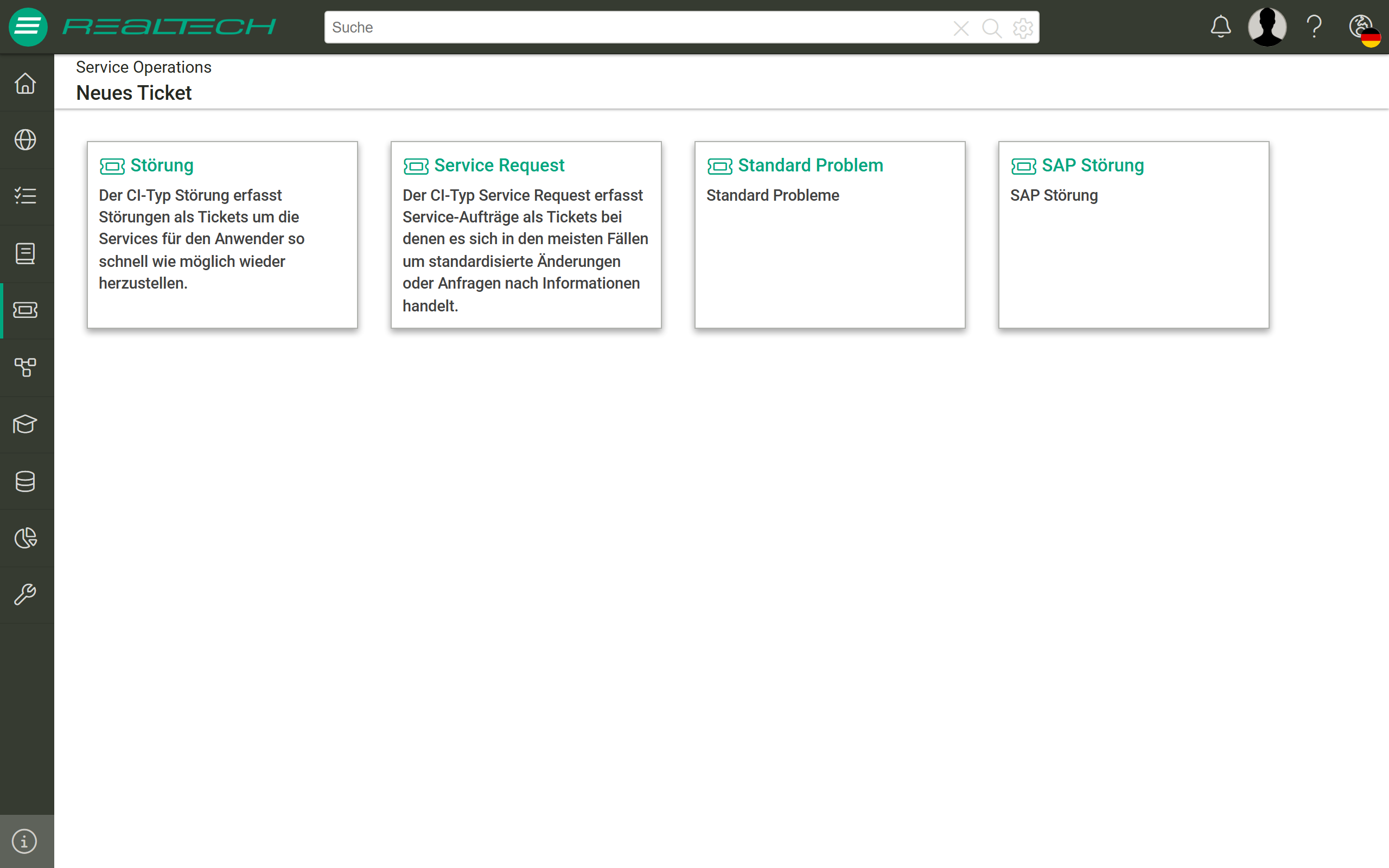Viewport: 1389px width, 868px height.
Task: Click ticket icon on Störung card
Action: click(112, 167)
